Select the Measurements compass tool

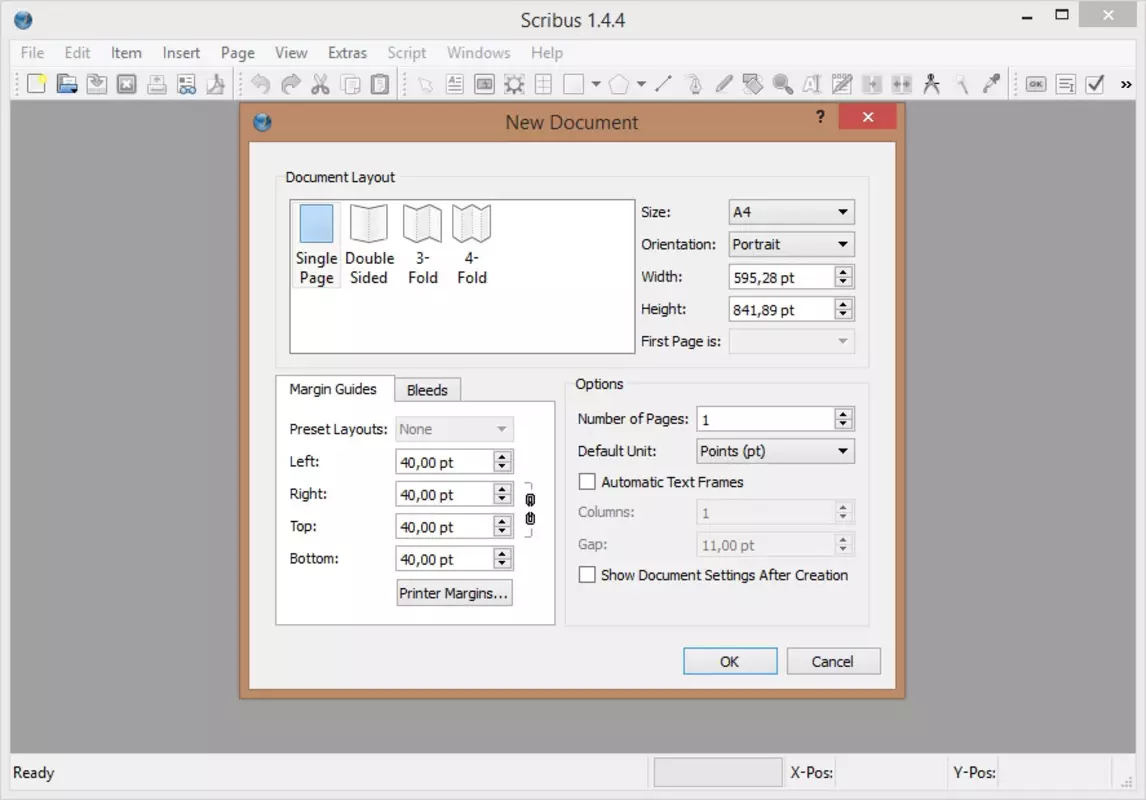tap(931, 84)
